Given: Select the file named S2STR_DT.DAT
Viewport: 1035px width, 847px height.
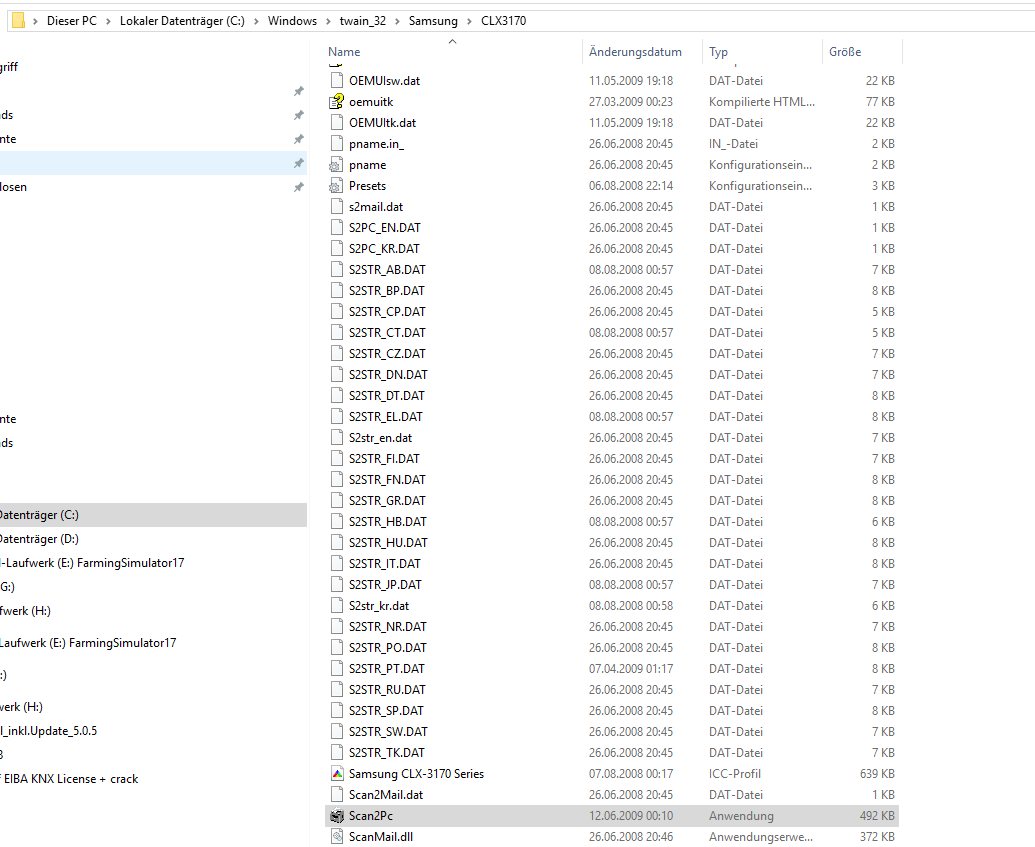Looking at the screenshot, I should [387, 395].
